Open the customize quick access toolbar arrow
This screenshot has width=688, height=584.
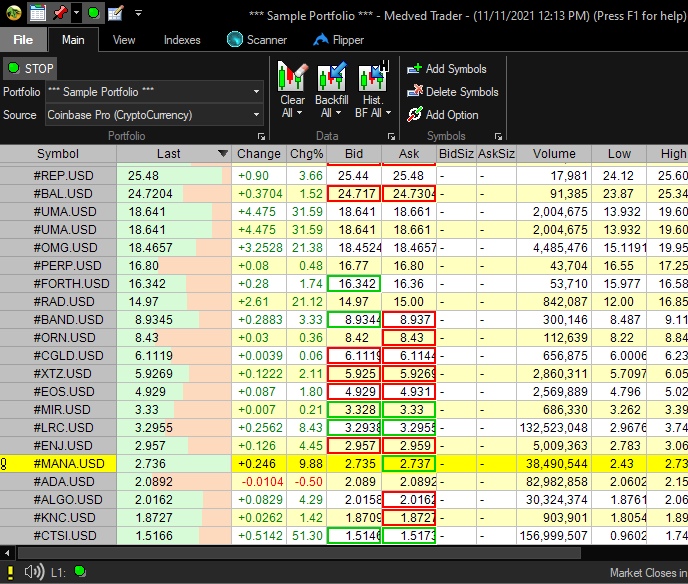point(138,14)
